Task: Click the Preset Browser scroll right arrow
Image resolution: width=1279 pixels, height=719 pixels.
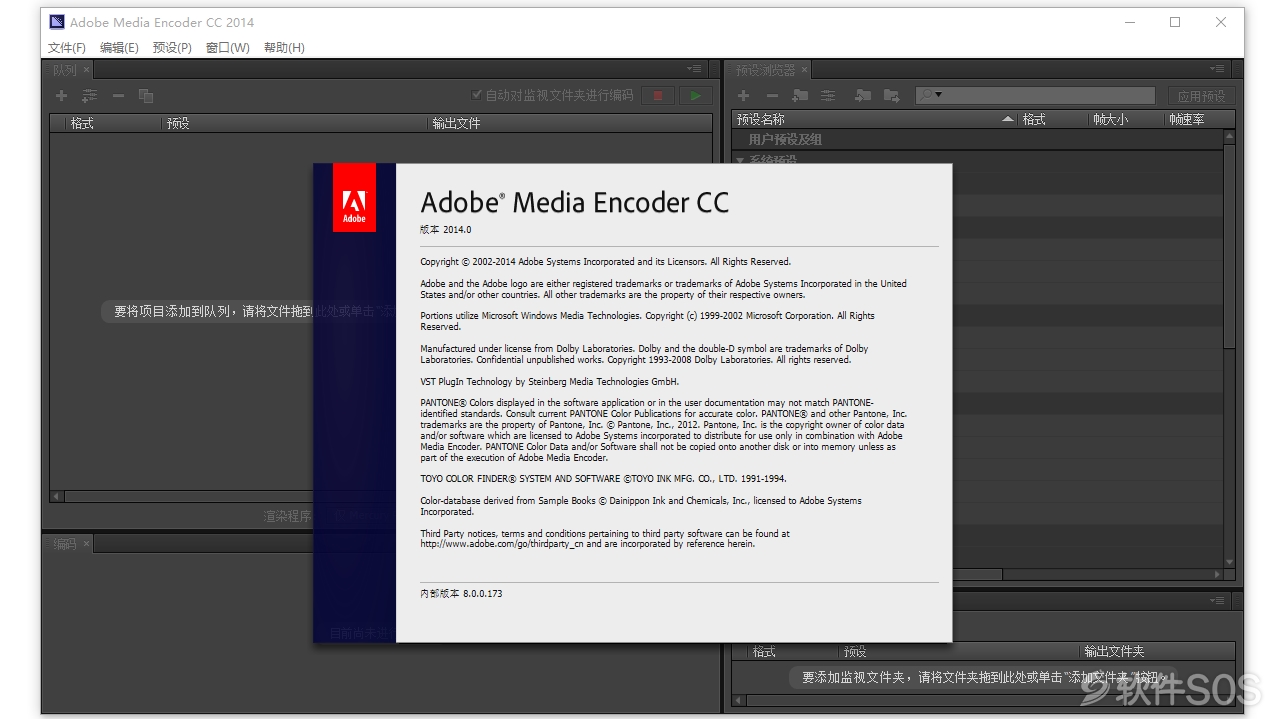Action: point(1217,575)
